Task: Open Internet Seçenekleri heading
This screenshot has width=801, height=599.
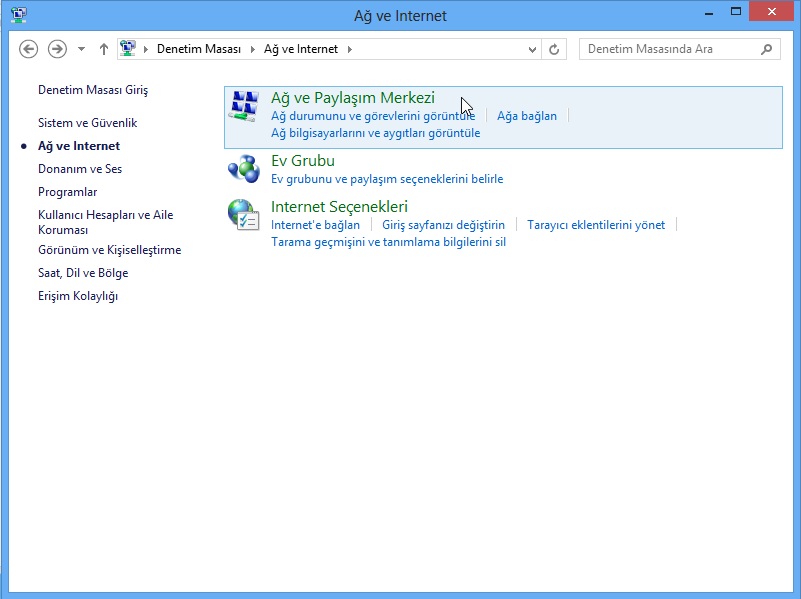Action: click(339, 206)
